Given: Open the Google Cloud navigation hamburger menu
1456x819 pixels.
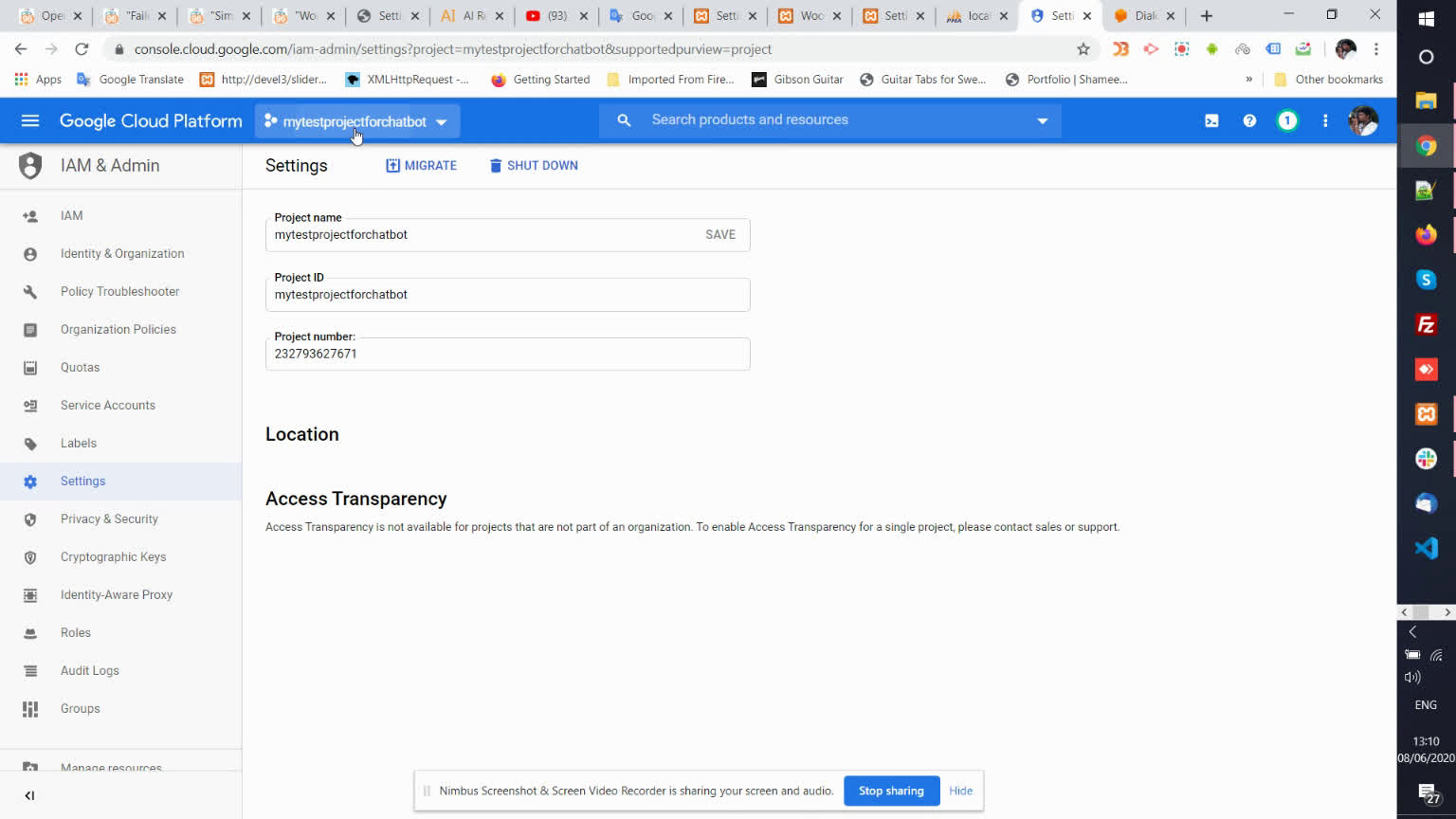Looking at the screenshot, I should pyautogui.click(x=30, y=120).
